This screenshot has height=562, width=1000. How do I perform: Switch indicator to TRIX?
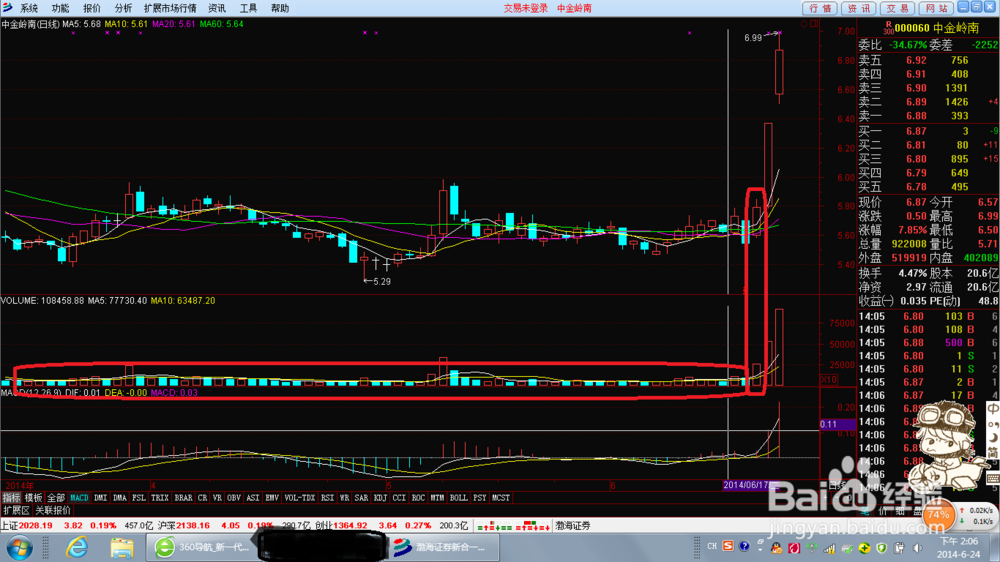tap(159, 498)
